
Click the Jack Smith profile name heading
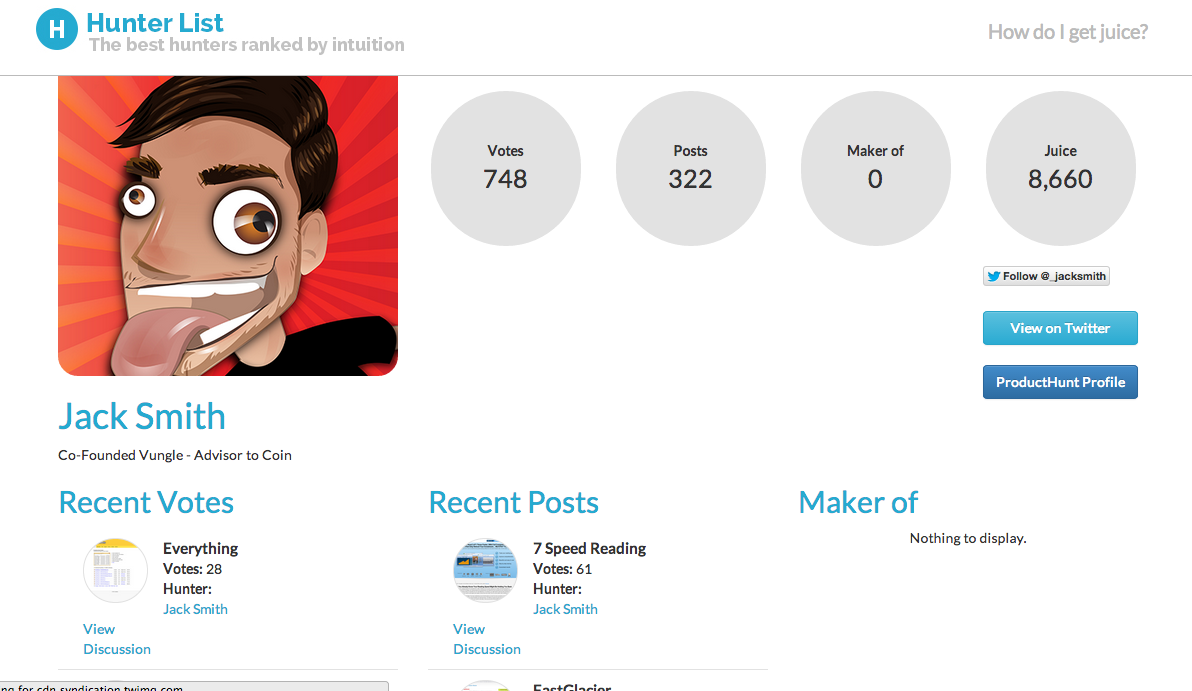pyautogui.click(x=142, y=417)
